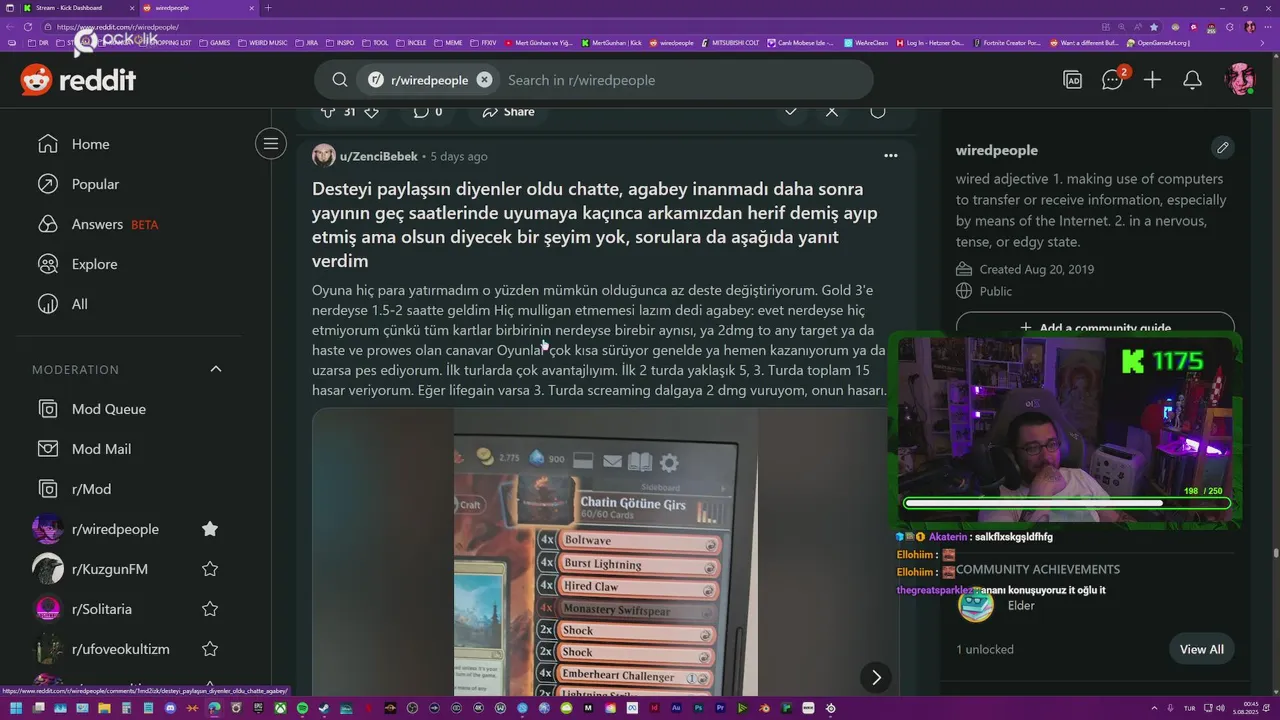Collapse the Moderation section
The width and height of the screenshot is (1280, 720).
click(216, 369)
